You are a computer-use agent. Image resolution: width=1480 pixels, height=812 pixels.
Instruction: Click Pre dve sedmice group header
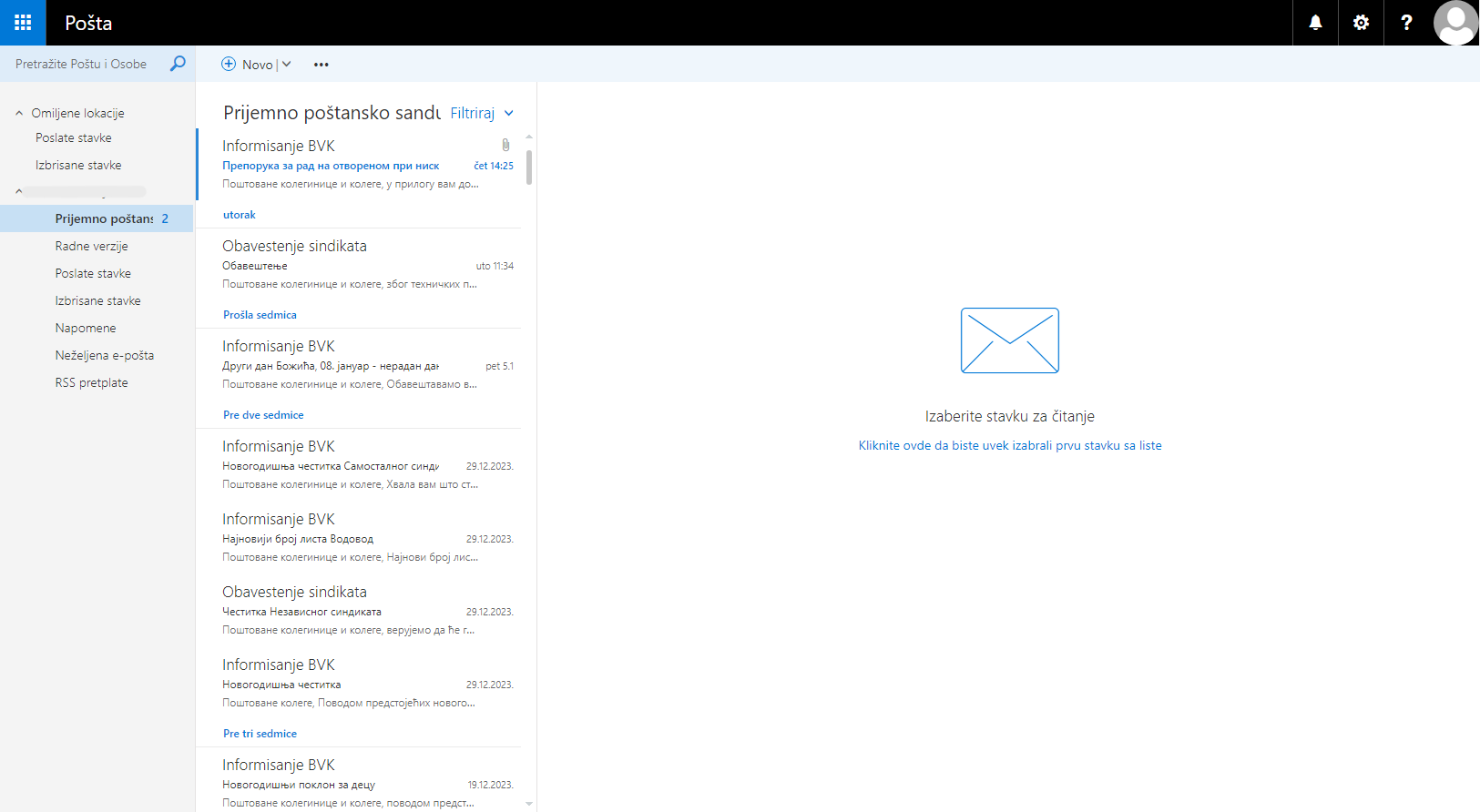pos(263,415)
